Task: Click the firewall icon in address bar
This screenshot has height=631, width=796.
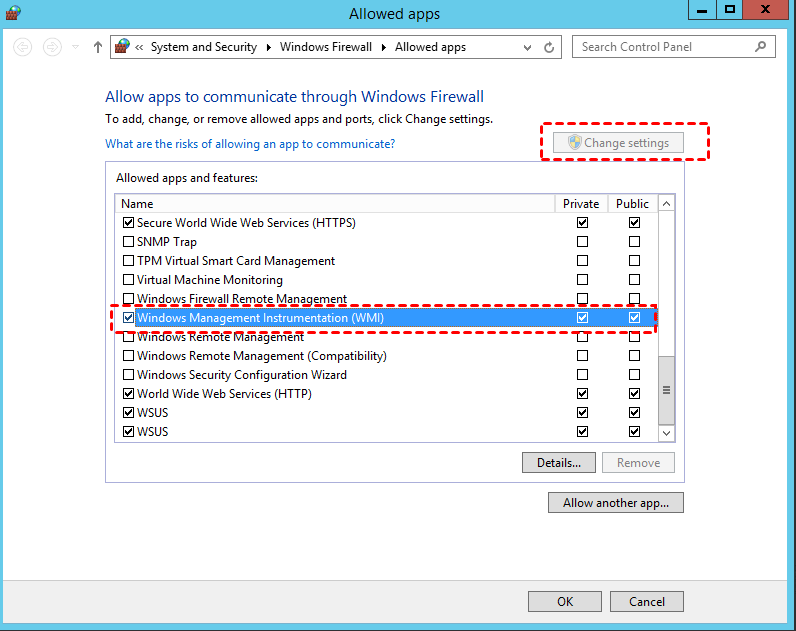Action: 122,46
